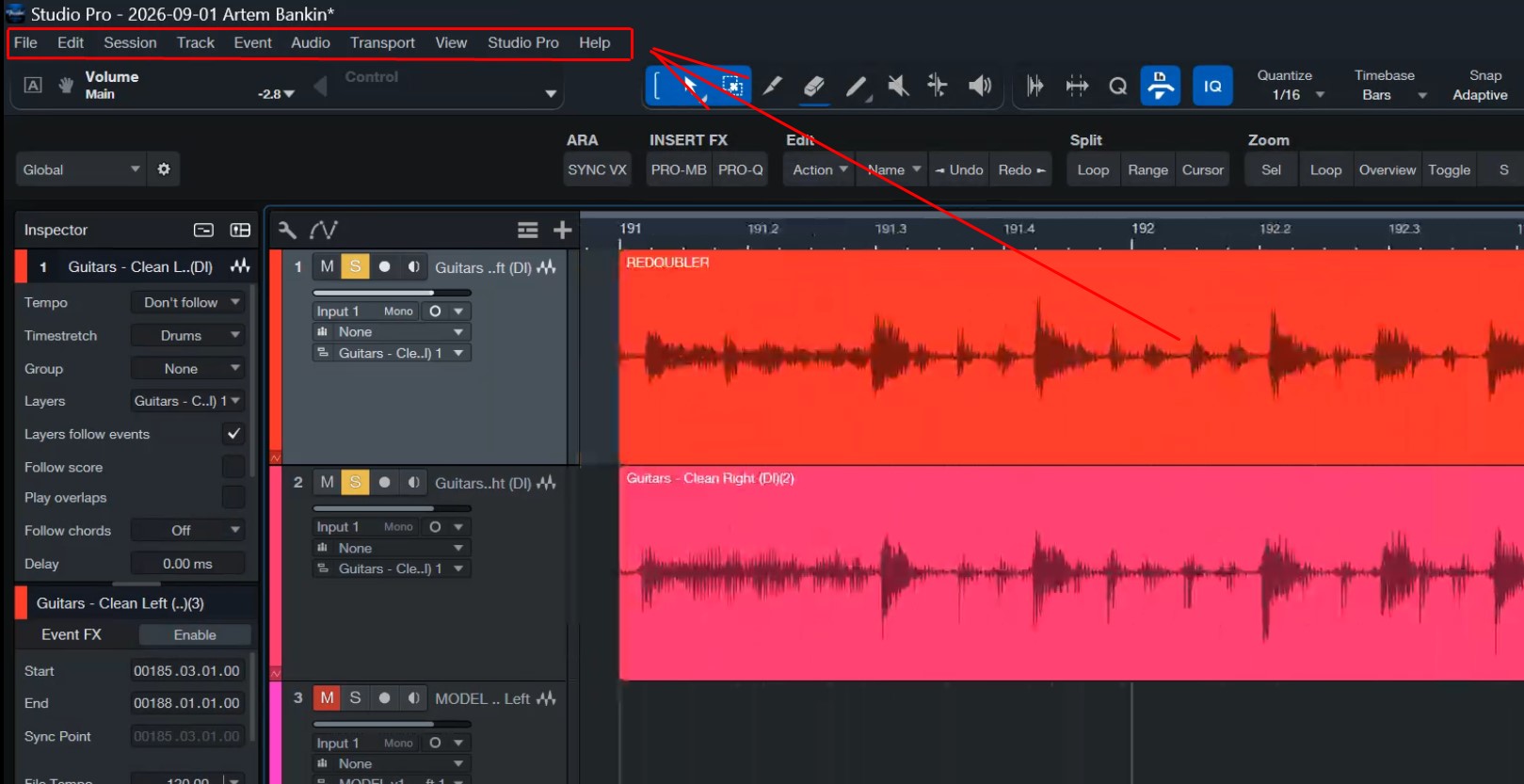Viewport: 1524px width, 784px height.
Task: Select the Bend tool
Action: click(x=938, y=86)
